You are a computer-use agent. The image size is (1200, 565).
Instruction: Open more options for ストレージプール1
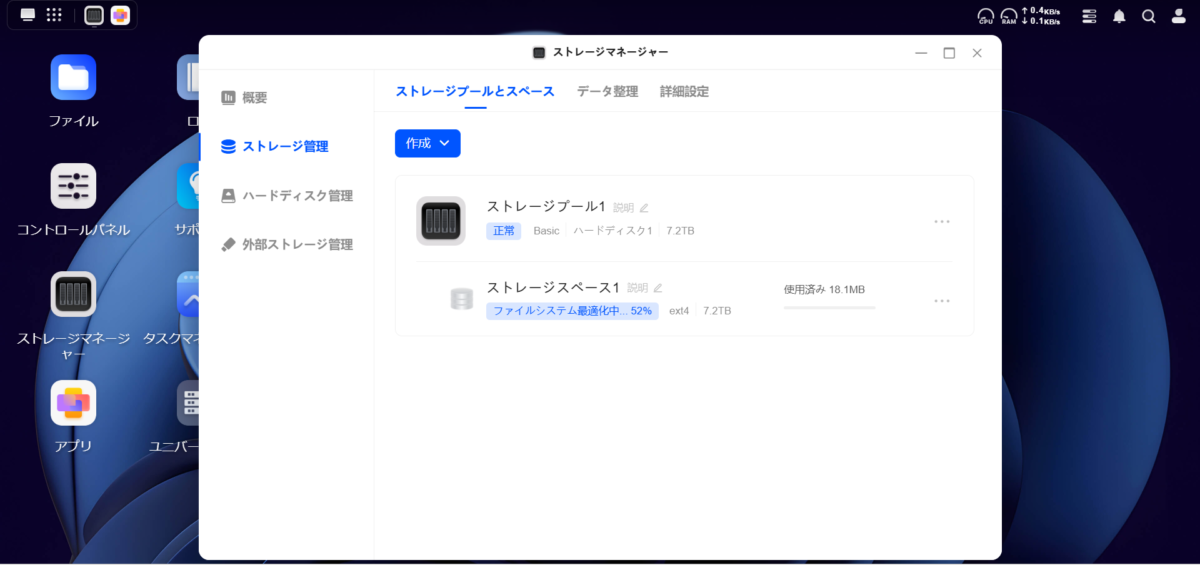[941, 221]
